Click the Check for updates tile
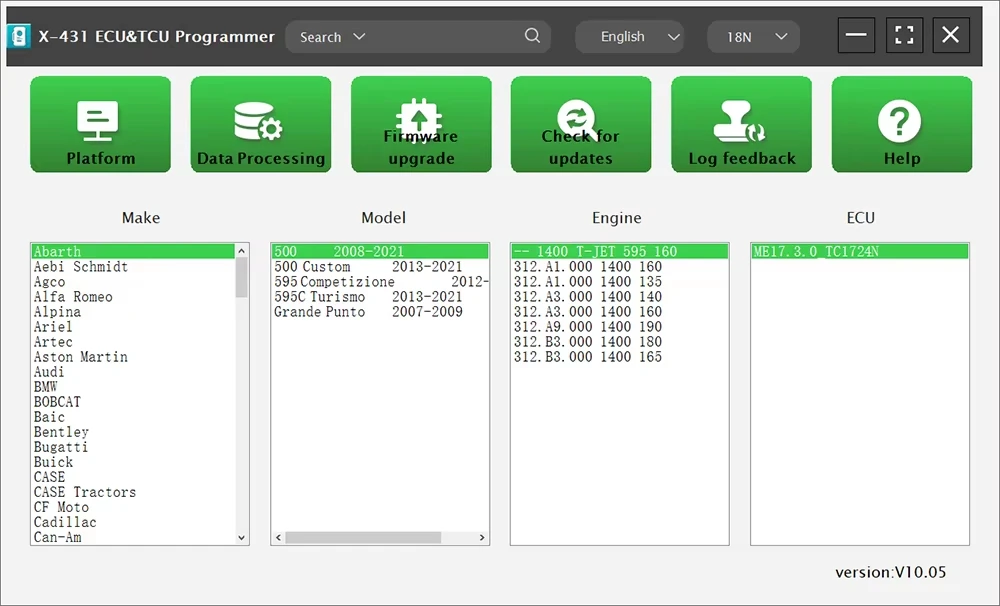Image resolution: width=1000 pixels, height=606 pixels. [x=581, y=124]
